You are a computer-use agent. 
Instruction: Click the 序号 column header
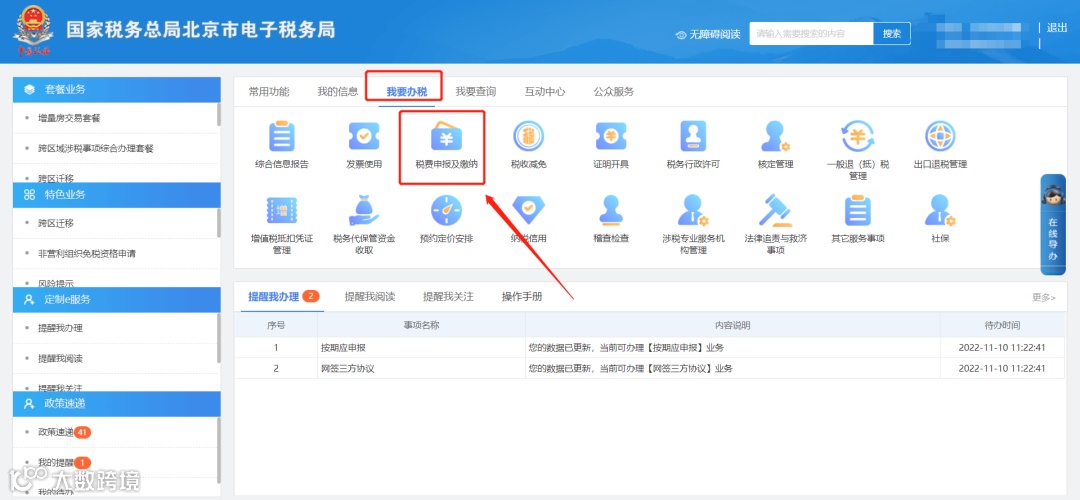[x=276, y=325]
